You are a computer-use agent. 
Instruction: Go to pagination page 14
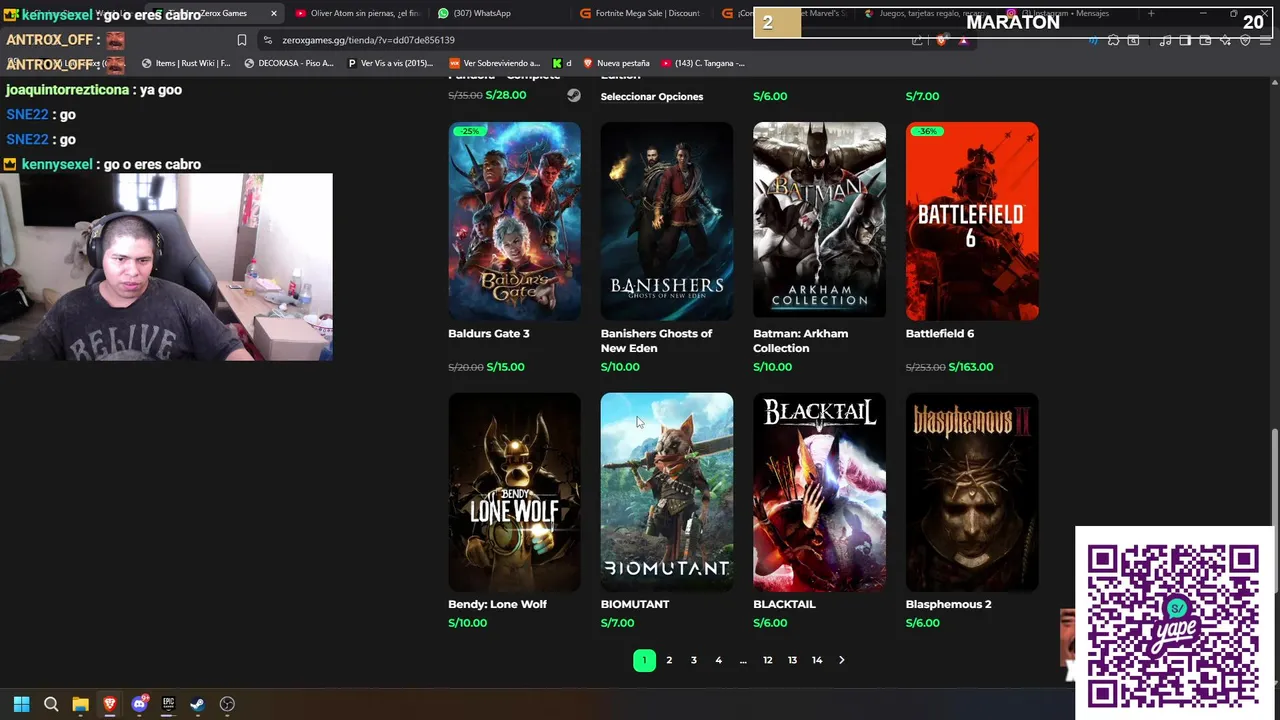point(817,660)
